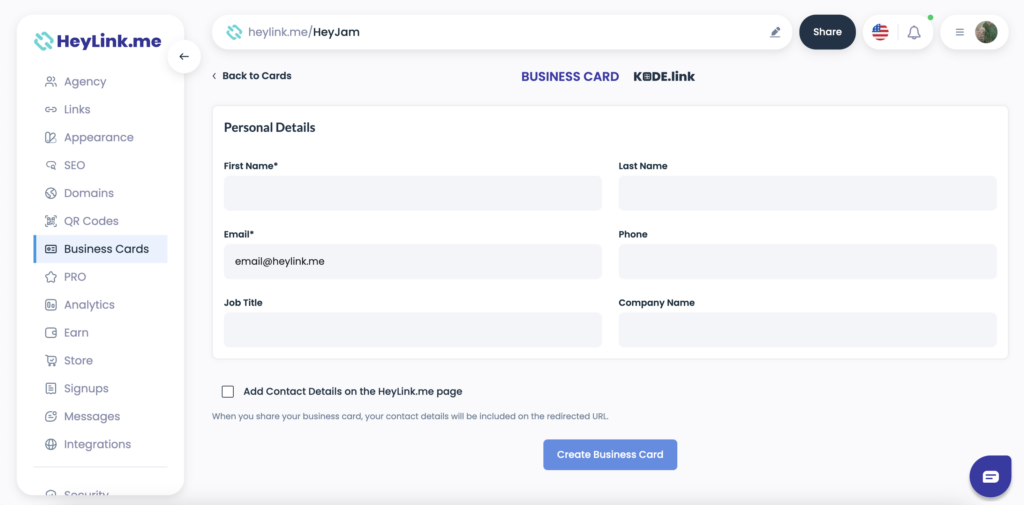
Task: Open the floating chat support icon
Action: pos(990,476)
